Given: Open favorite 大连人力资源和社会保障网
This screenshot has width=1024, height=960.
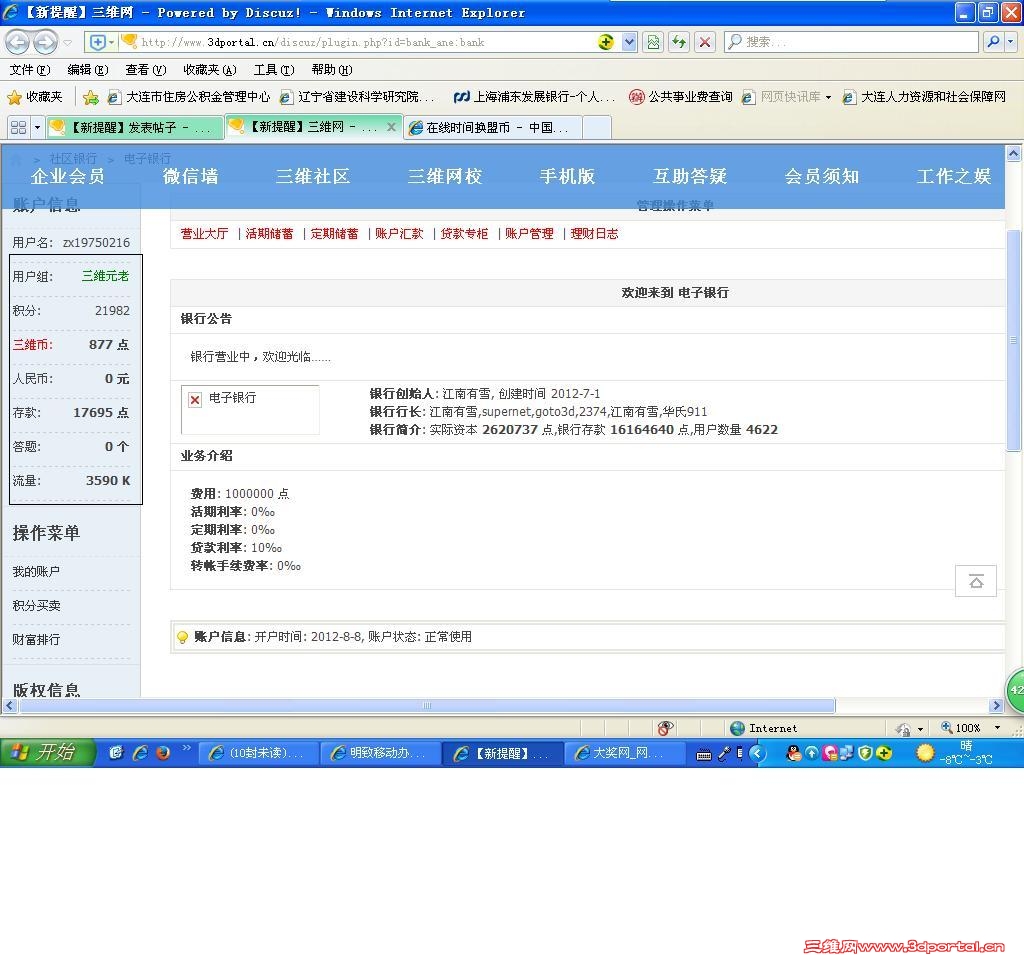Looking at the screenshot, I should coord(923,97).
